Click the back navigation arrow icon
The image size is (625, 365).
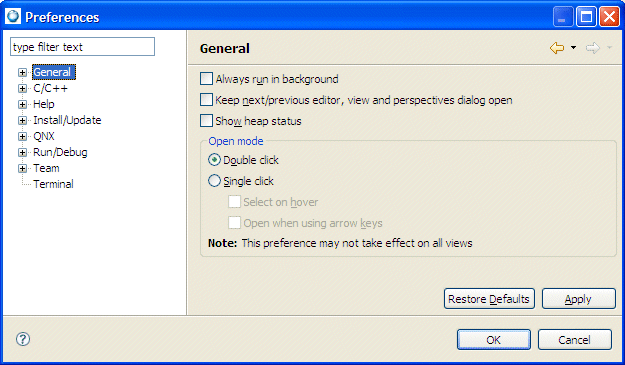[x=557, y=48]
